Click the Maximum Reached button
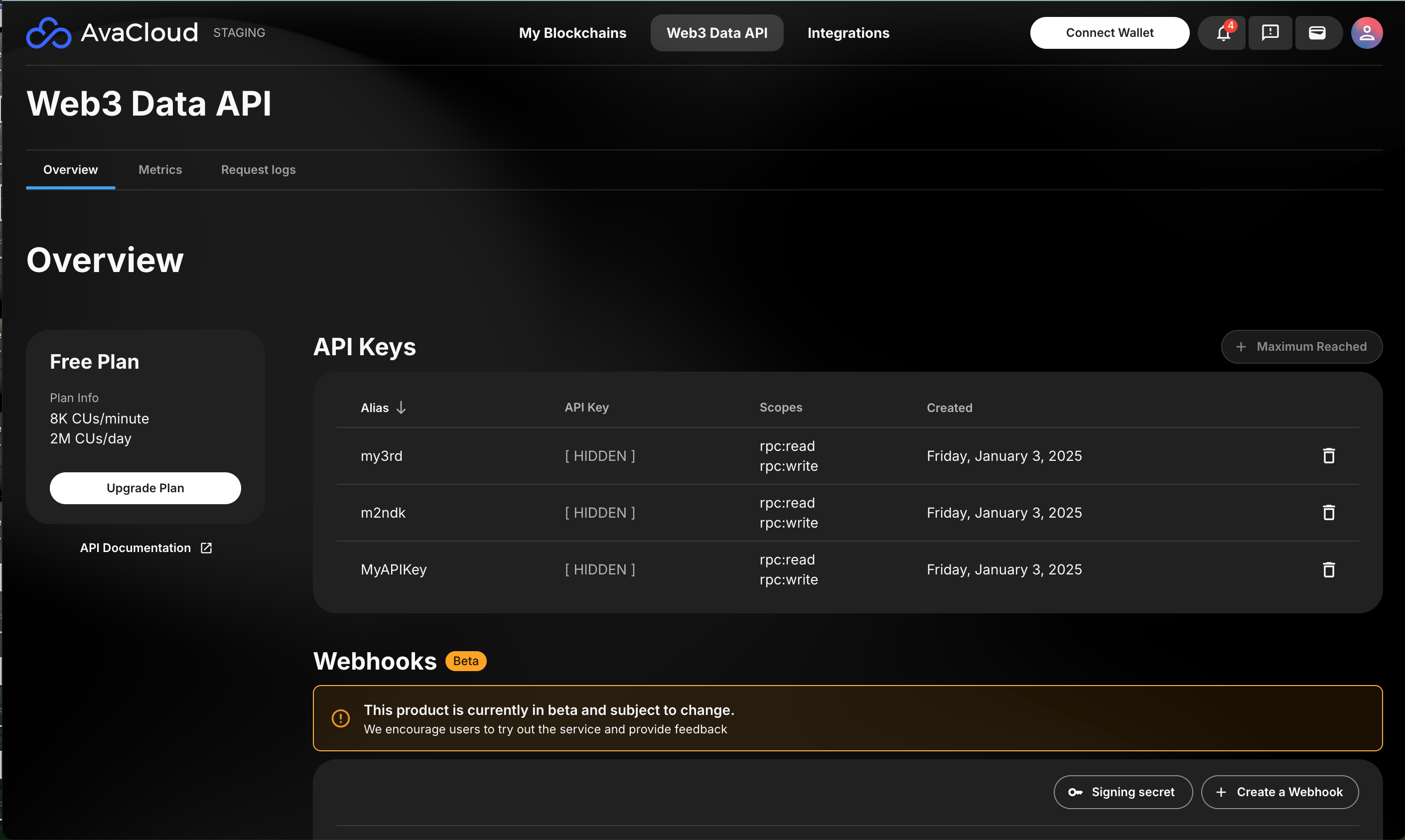1405x840 pixels. point(1301,346)
